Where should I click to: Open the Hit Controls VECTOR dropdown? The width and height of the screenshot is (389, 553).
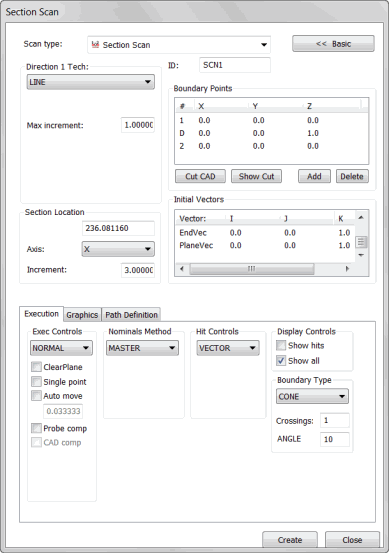point(228,348)
